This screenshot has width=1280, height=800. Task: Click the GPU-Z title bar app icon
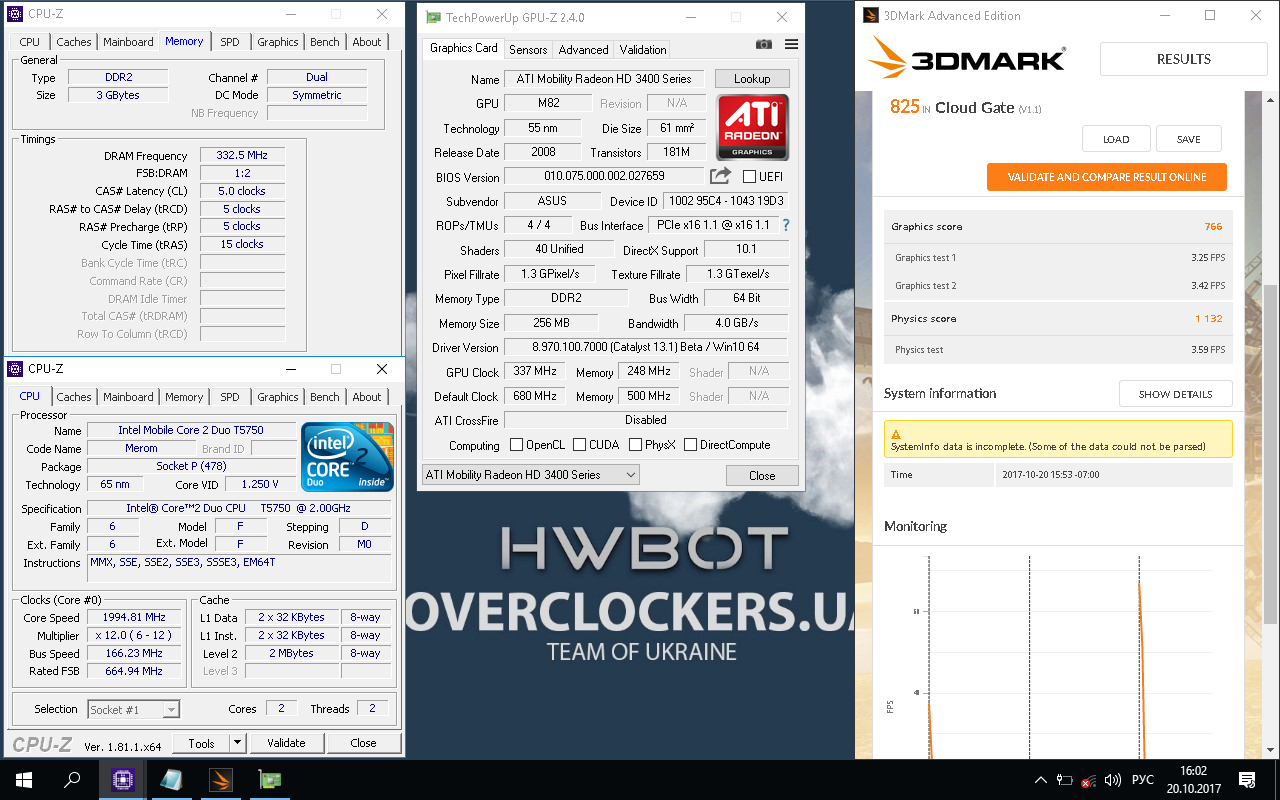(x=432, y=17)
